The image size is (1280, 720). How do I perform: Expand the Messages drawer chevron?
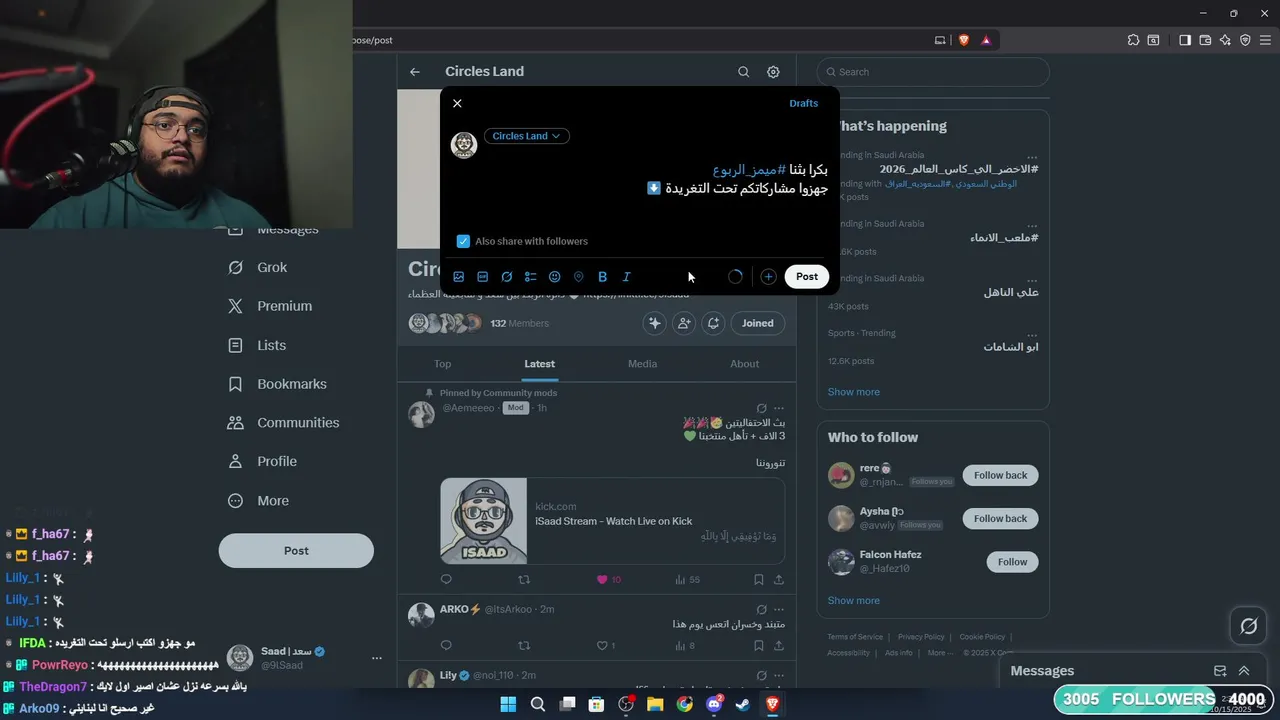tap(1244, 671)
